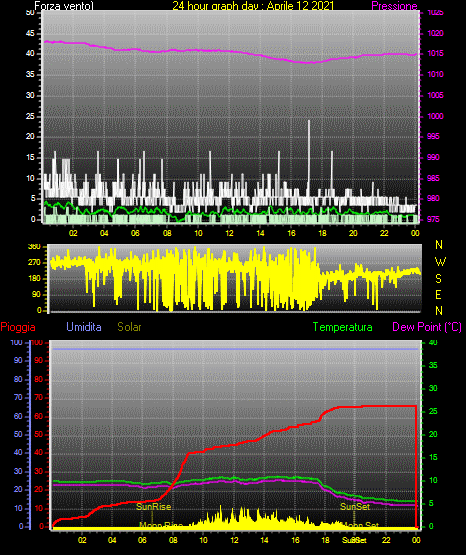Click the 1015 pressure axis value
This screenshot has width=466, height=555.
click(436, 53)
